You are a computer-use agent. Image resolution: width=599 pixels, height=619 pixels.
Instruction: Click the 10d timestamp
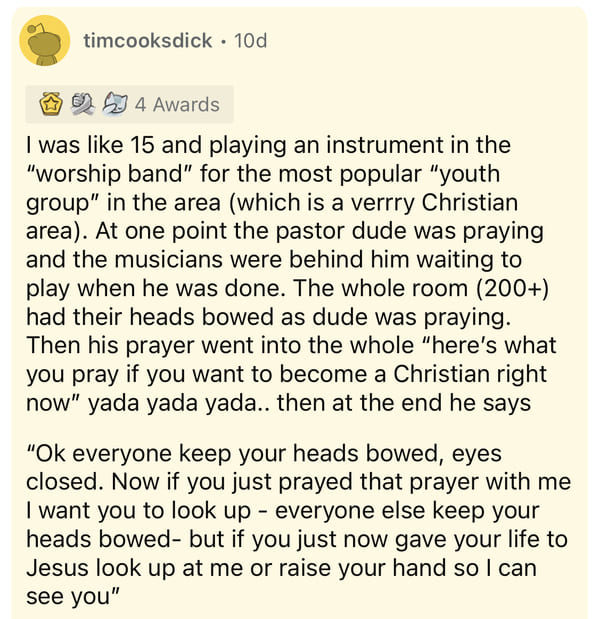(250, 41)
